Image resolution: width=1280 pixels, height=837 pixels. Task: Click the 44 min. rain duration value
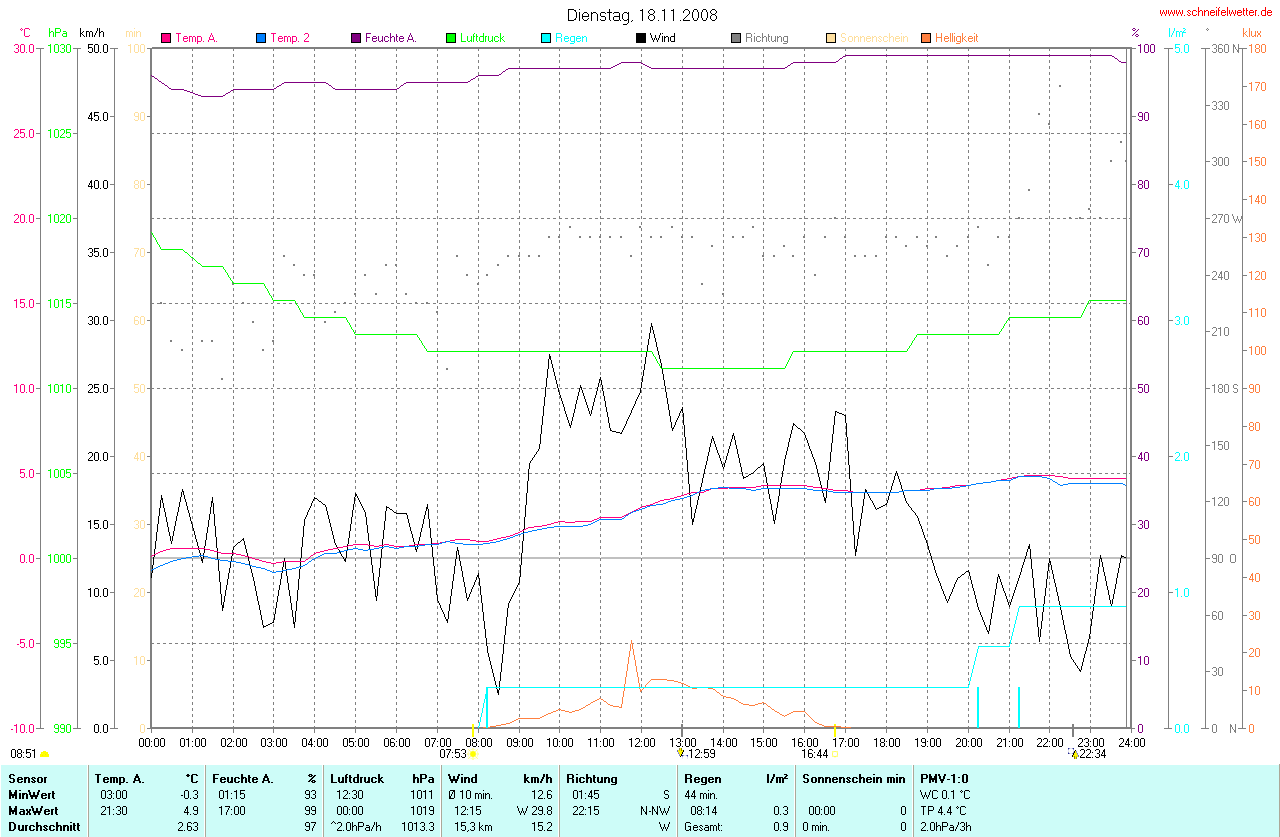tap(703, 794)
